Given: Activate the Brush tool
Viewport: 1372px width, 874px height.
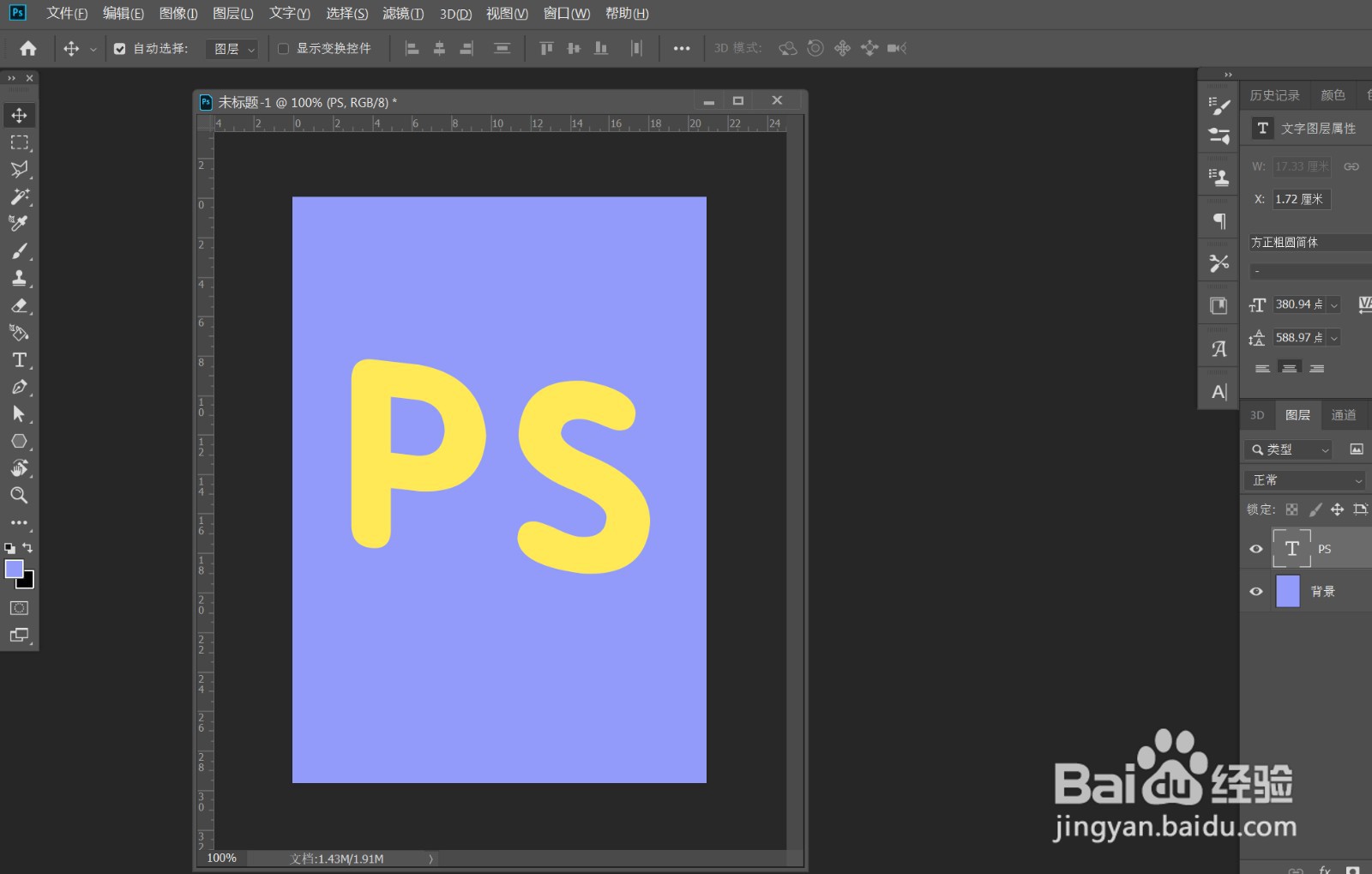Looking at the screenshot, I should (19, 250).
